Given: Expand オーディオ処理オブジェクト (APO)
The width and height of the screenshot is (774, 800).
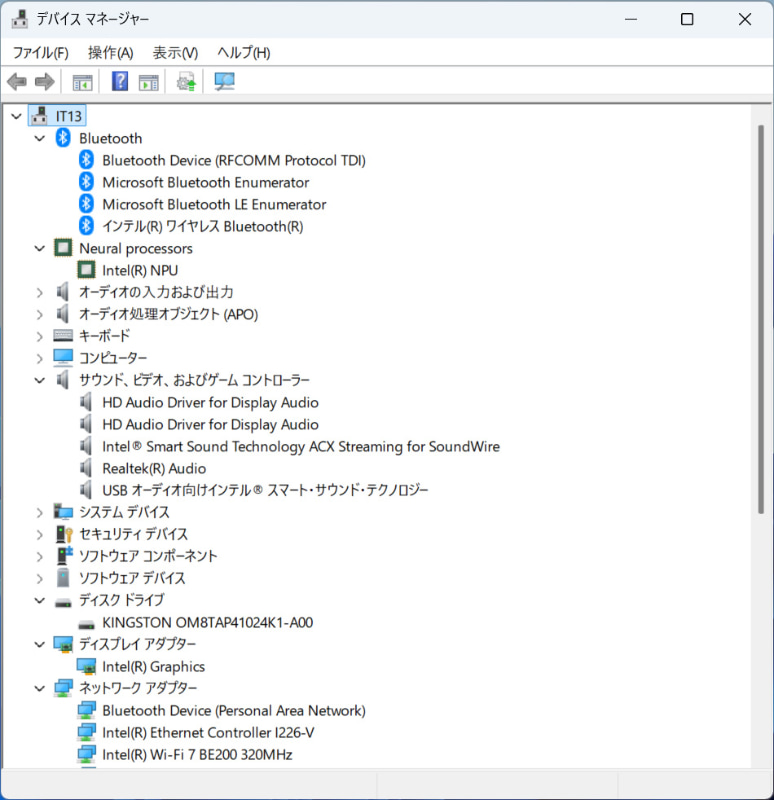Looking at the screenshot, I should pos(40,314).
